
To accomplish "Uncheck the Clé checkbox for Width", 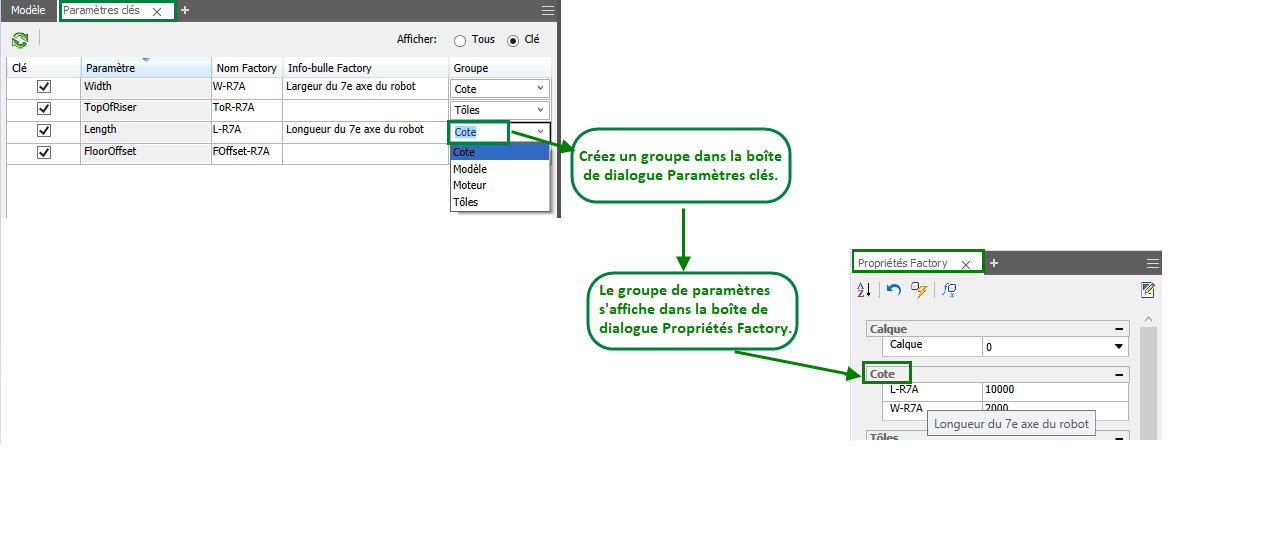I will click(x=44, y=88).
